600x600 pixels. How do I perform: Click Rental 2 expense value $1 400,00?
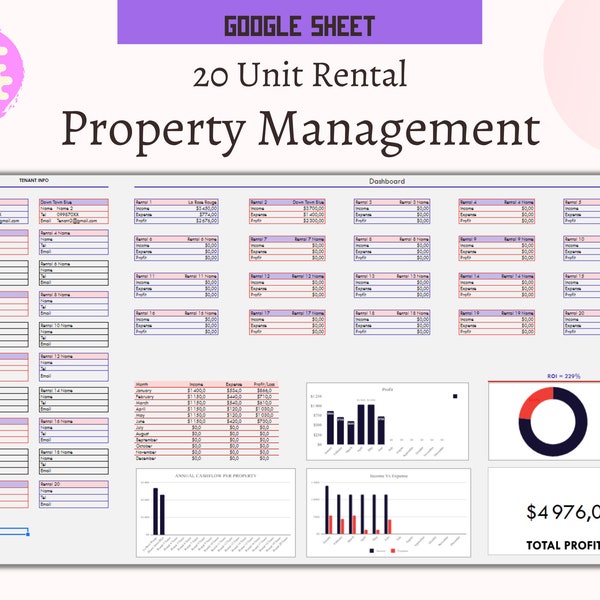[x=314, y=214]
